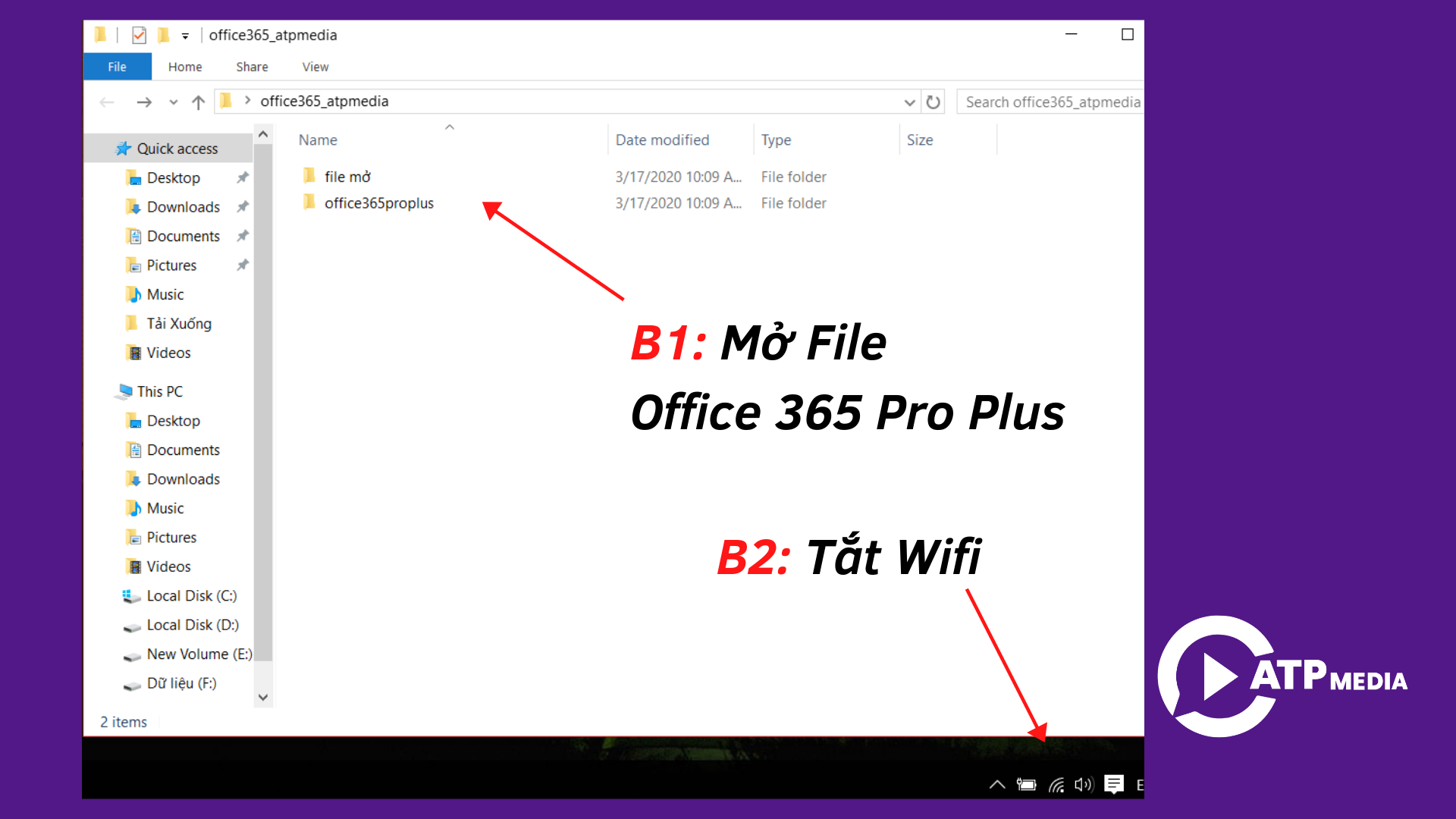Sort by the Type column header

(776, 140)
